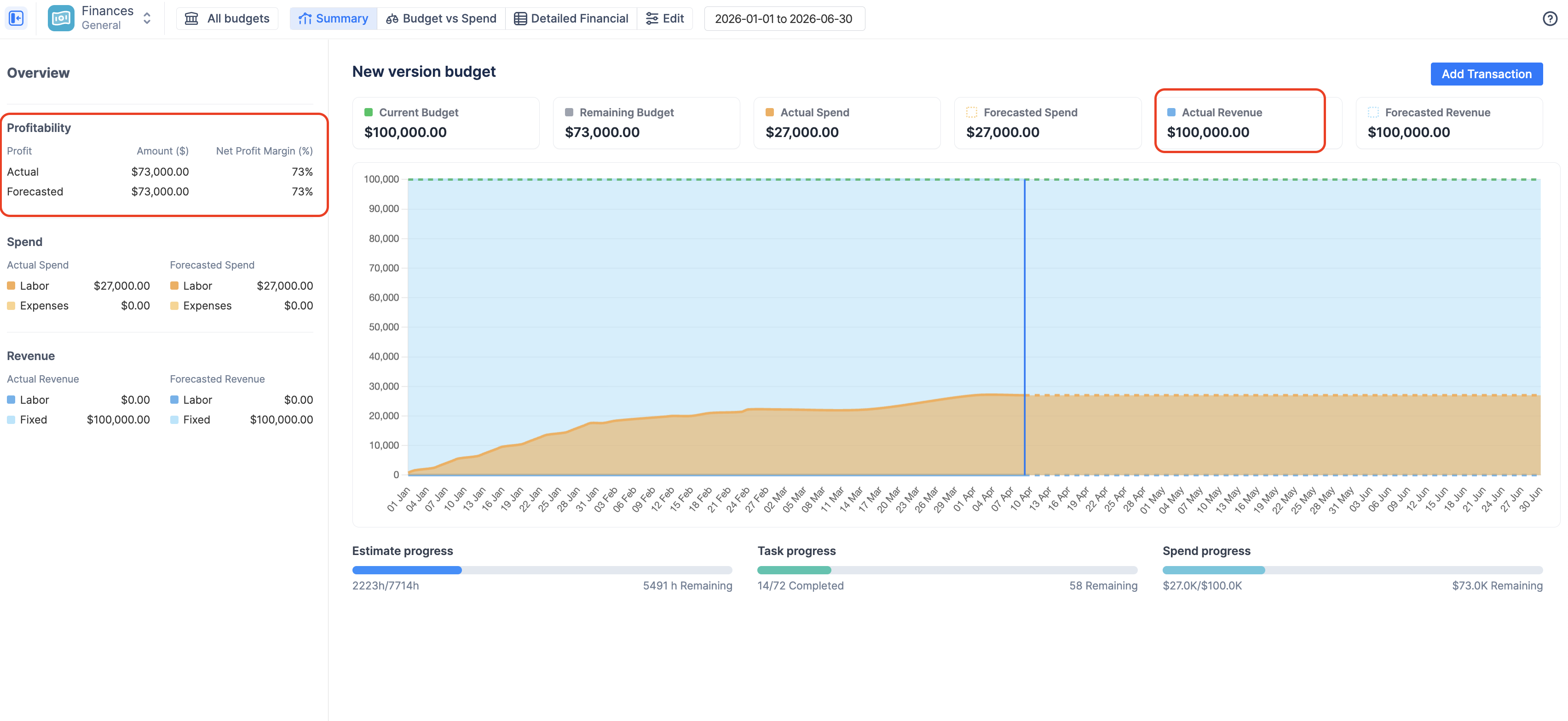Screen dimensions: 1568x721
Task: Click the Remaining Budget summary card
Action: pos(646,123)
